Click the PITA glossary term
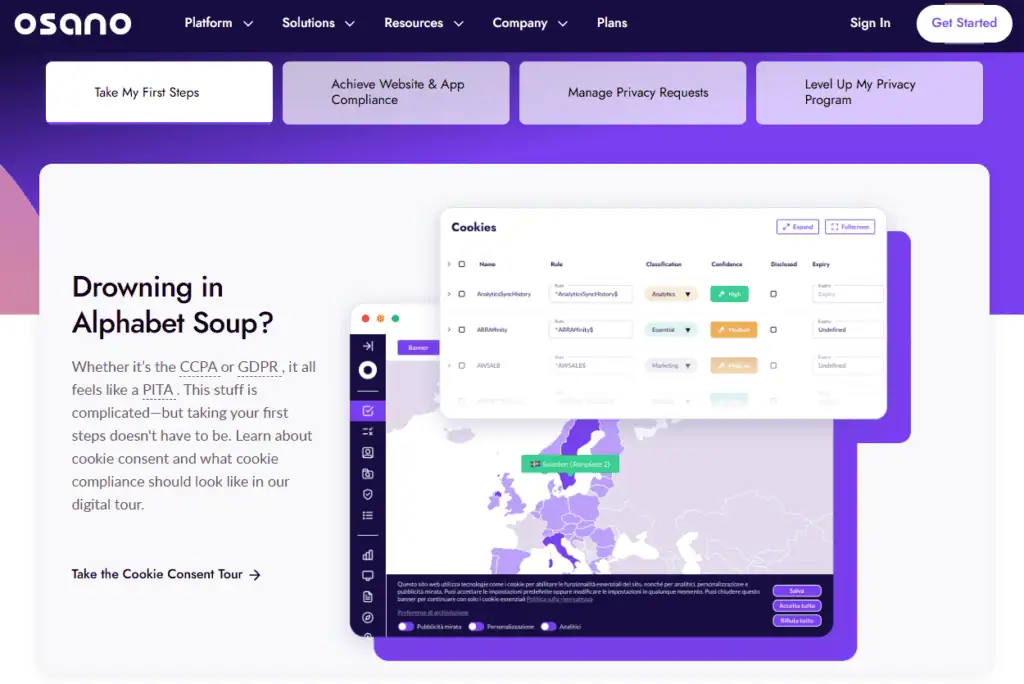The height and width of the screenshot is (684, 1024). click(158, 390)
